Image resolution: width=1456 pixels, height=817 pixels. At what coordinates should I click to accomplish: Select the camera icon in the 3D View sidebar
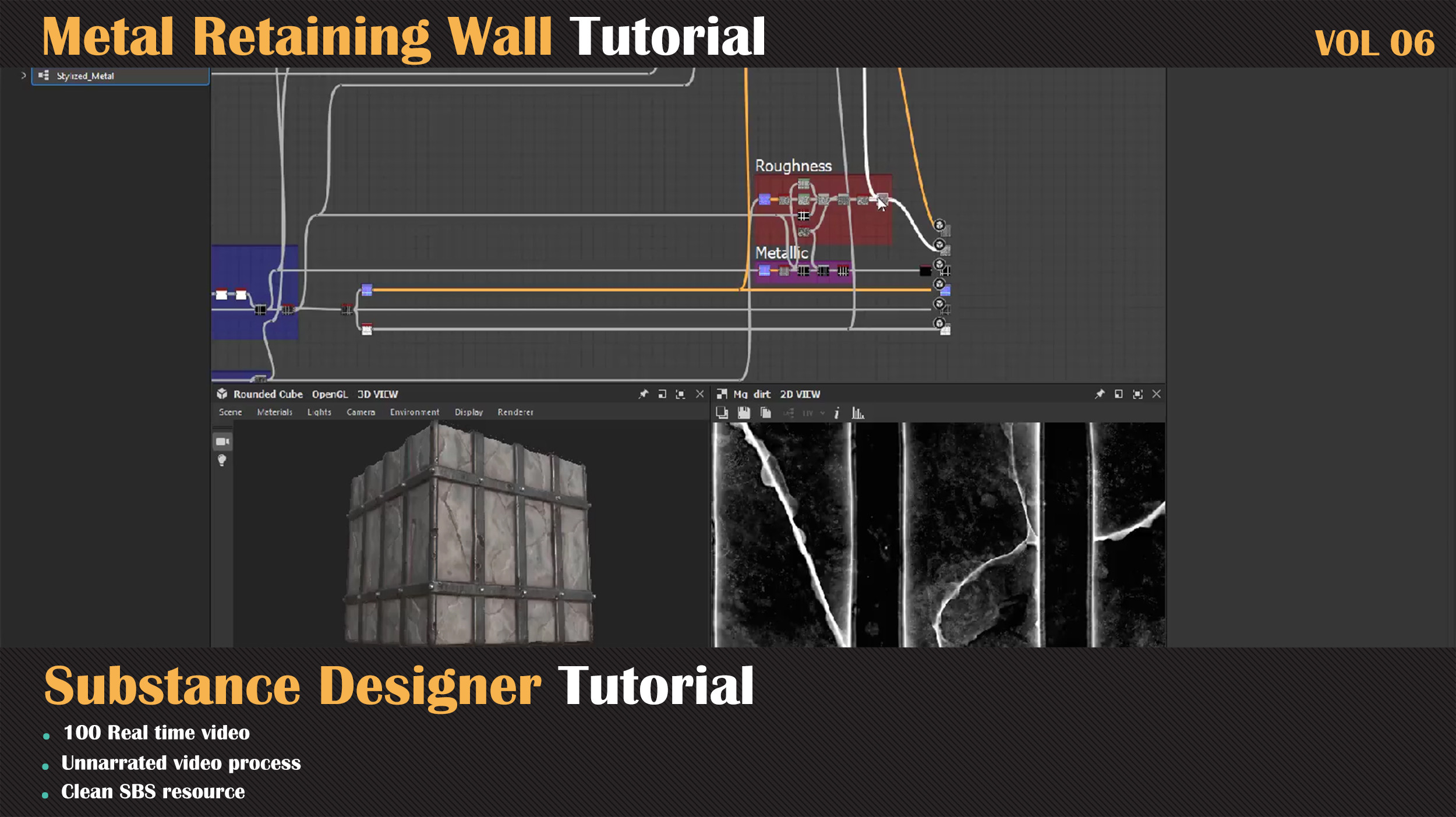pos(221,441)
